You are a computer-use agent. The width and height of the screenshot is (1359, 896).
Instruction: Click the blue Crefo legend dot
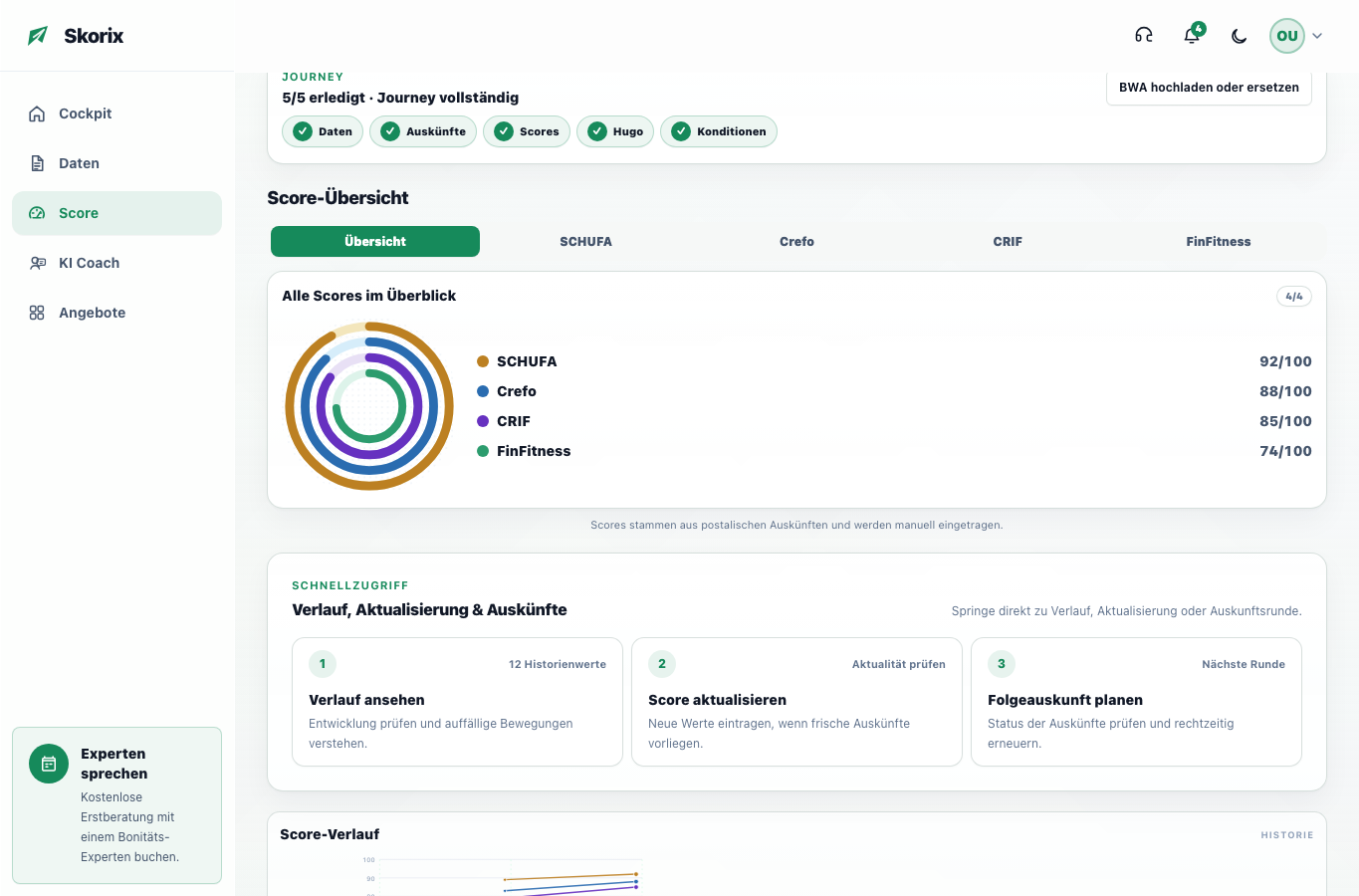coord(483,391)
